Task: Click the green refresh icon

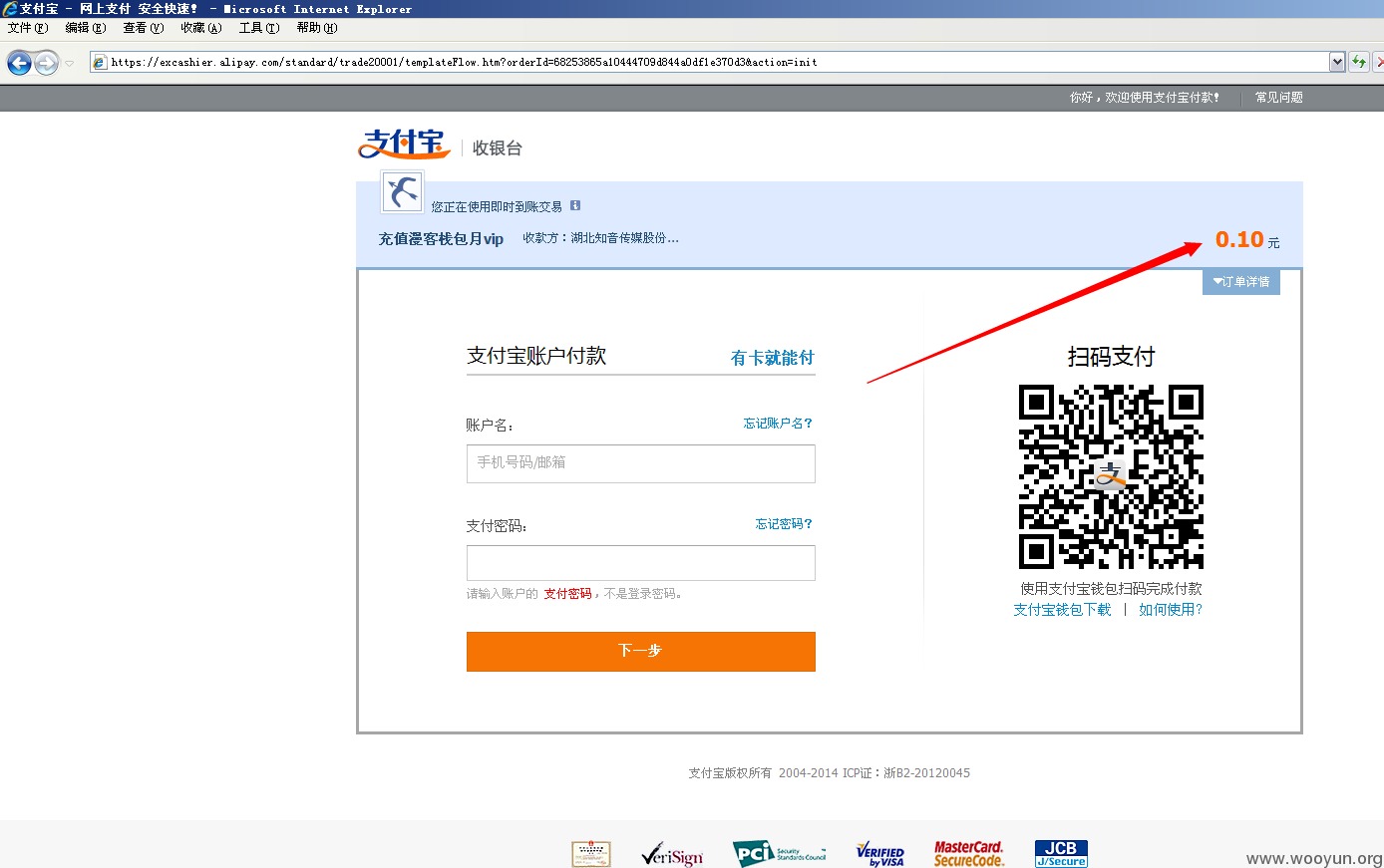Action: click(1358, 62)
